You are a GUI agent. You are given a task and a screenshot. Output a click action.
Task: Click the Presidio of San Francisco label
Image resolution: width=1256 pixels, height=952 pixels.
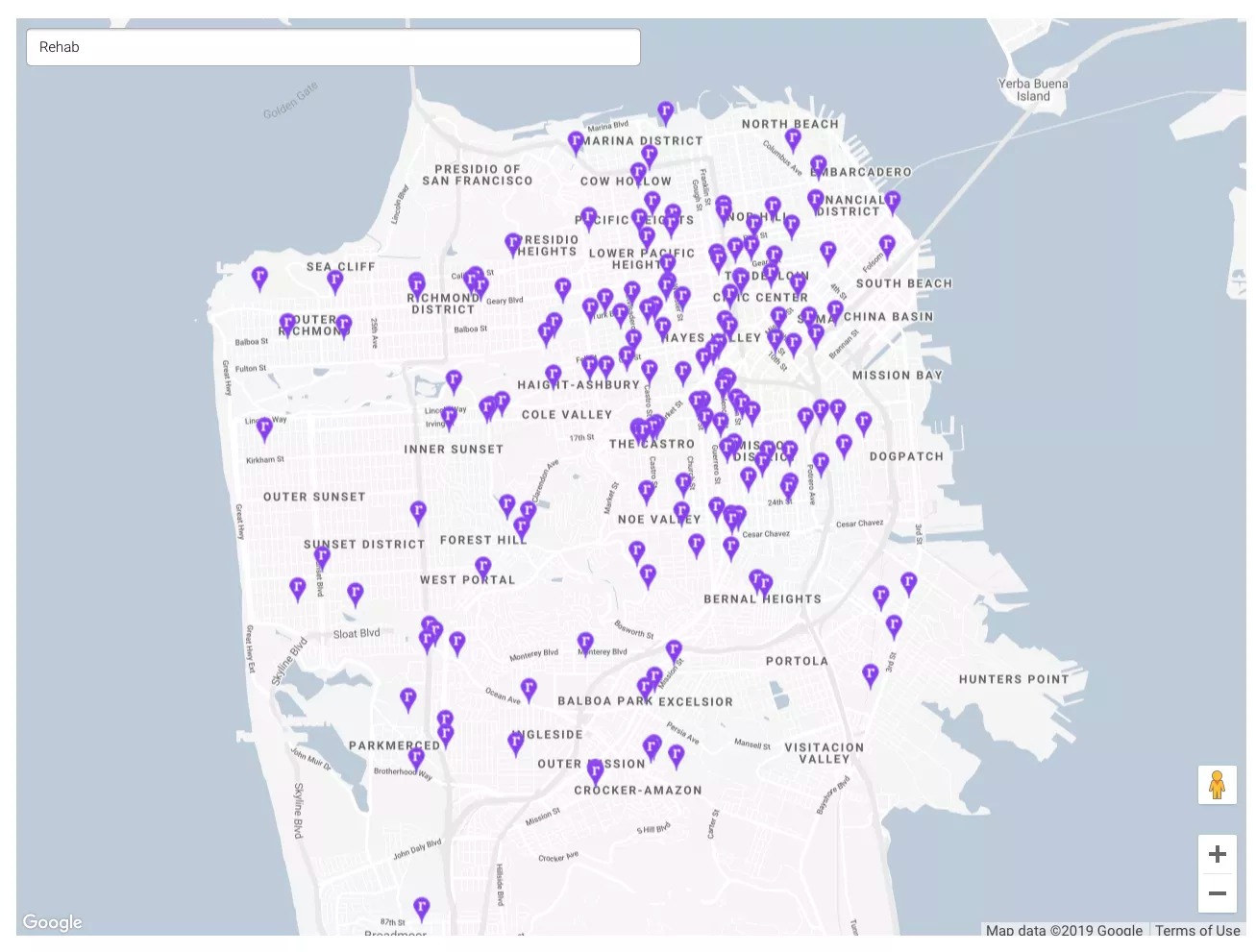coord(478,175)
